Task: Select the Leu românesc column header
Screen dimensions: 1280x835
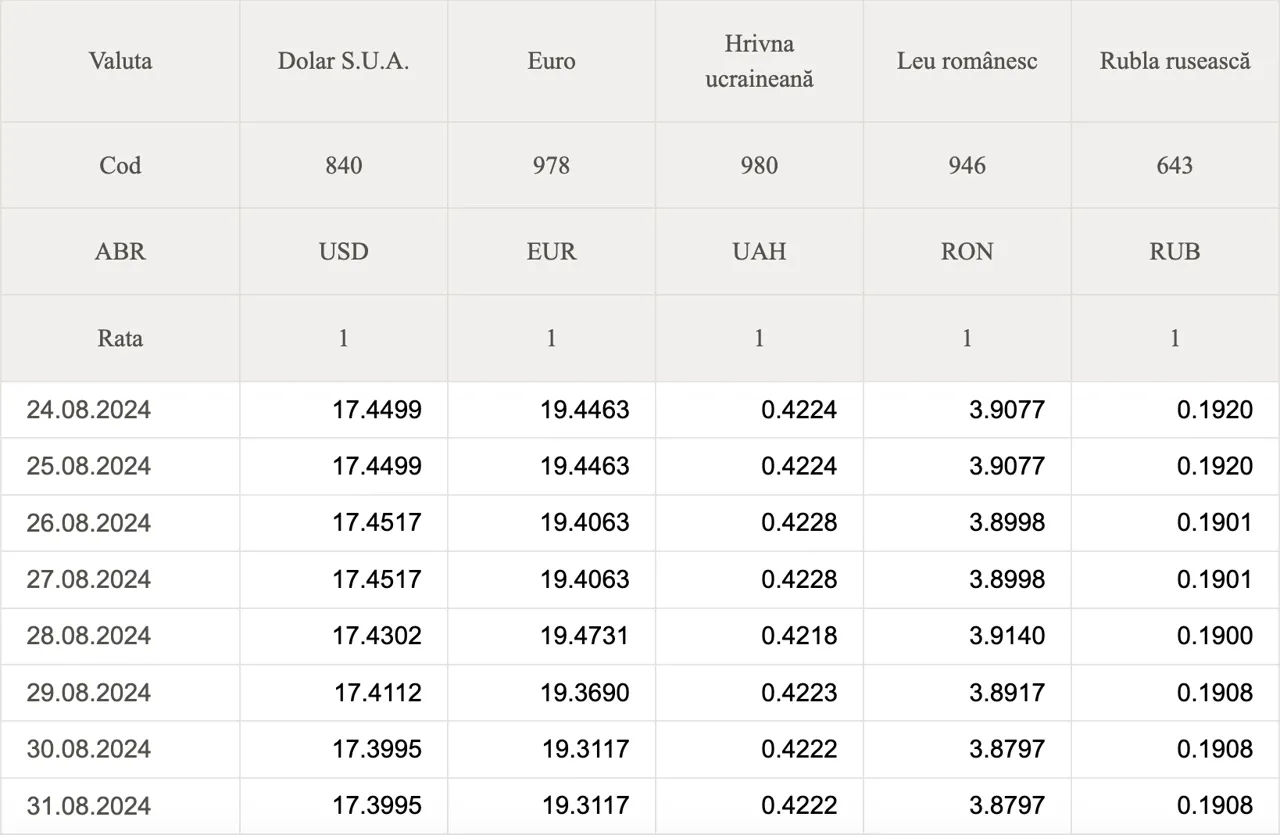Action: tap(967, 61)
